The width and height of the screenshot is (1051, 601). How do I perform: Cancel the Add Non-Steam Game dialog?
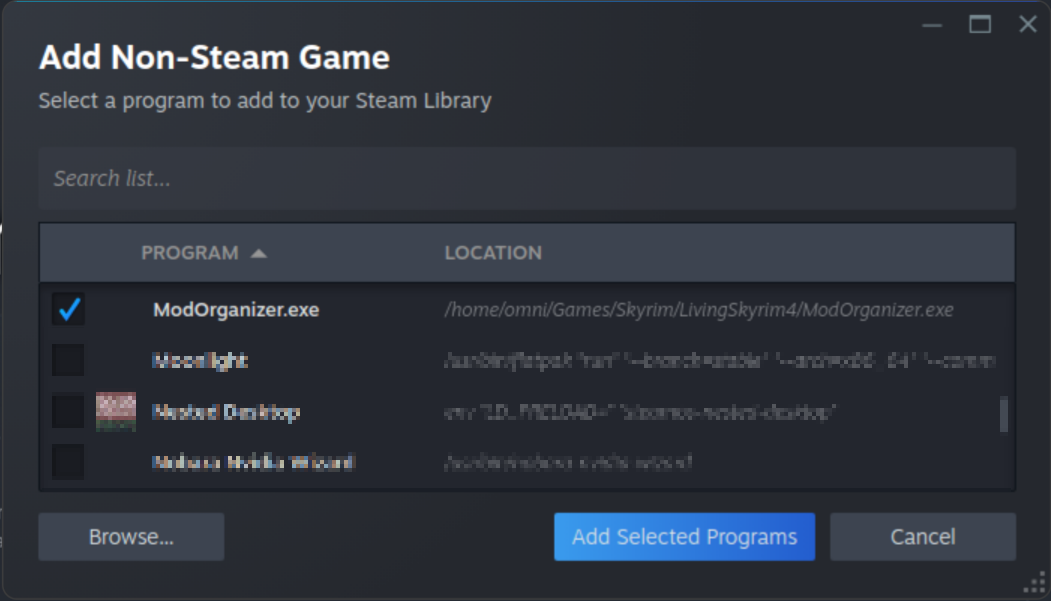click(x=923, y=537)
